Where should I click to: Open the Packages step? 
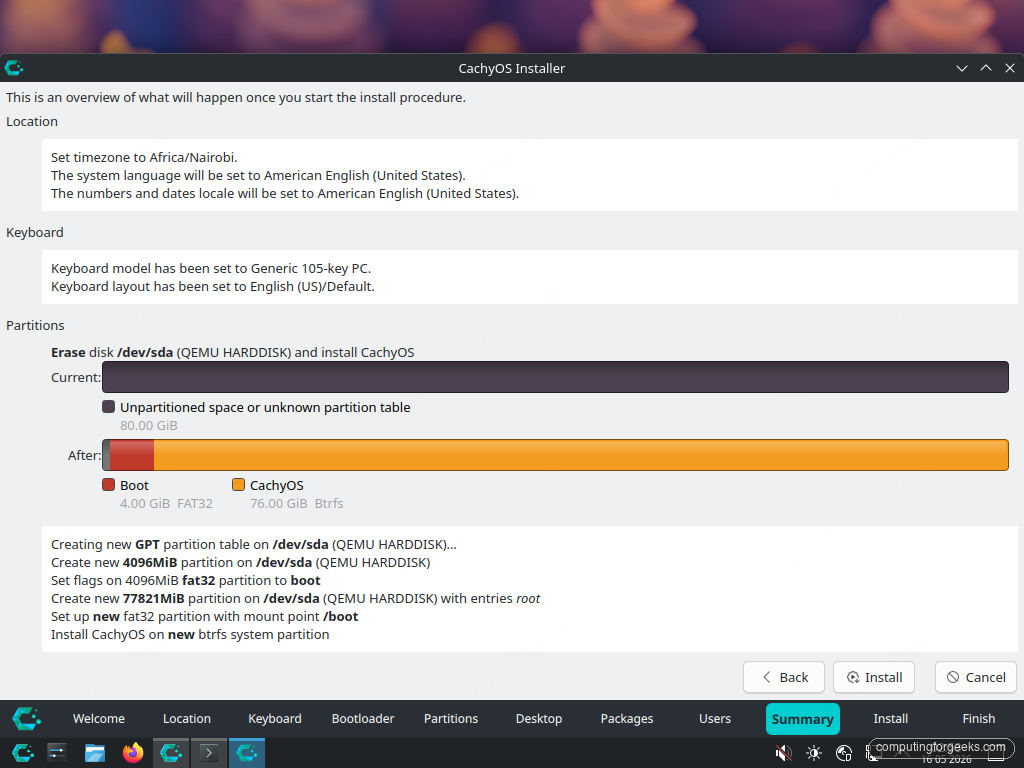(627, 718)
